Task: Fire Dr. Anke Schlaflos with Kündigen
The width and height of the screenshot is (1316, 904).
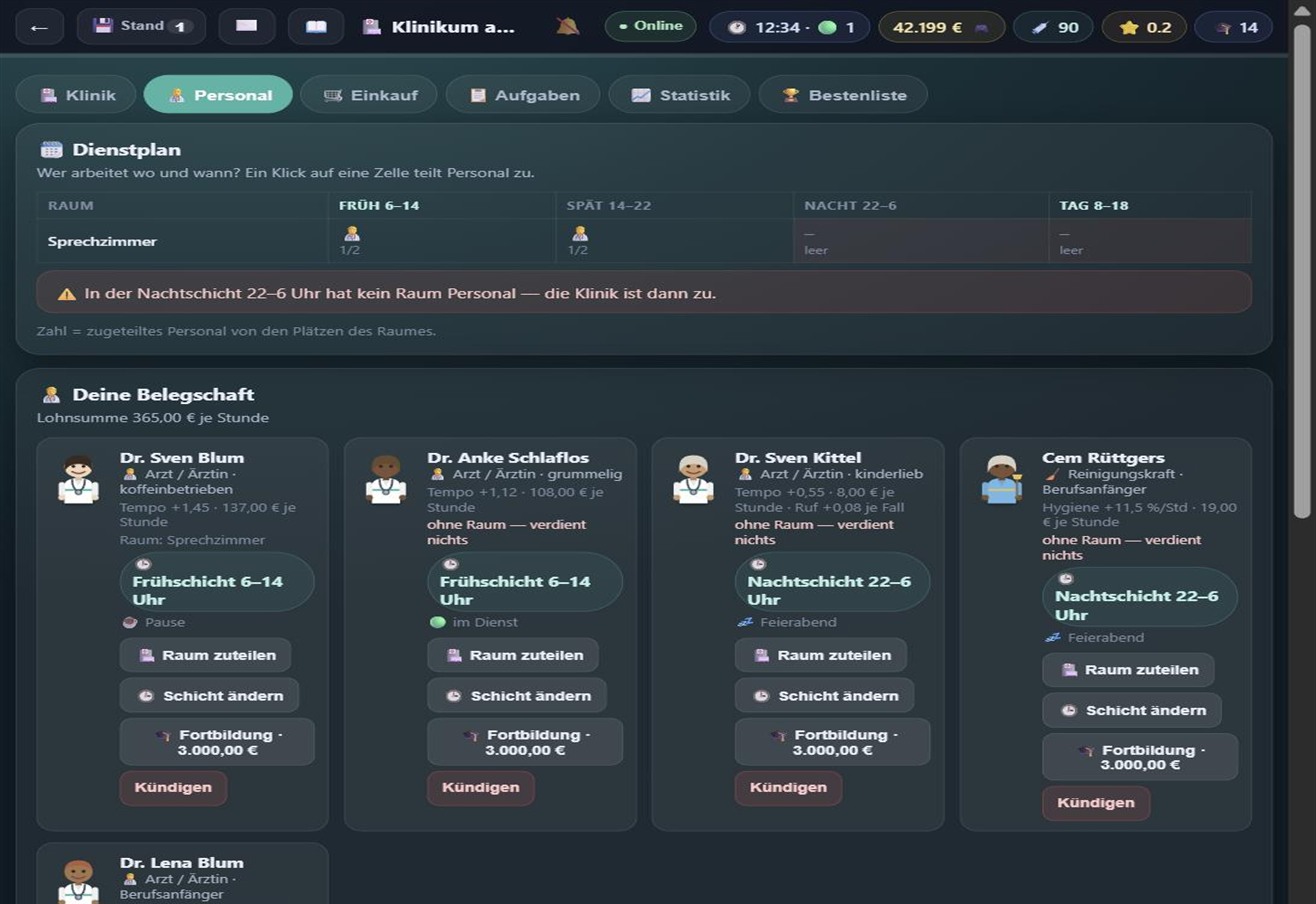Action: point(481,788)
